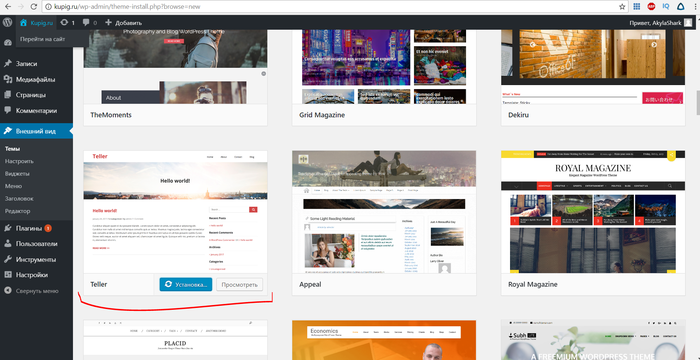Click the media icon next to Медиафайлы

8,80
